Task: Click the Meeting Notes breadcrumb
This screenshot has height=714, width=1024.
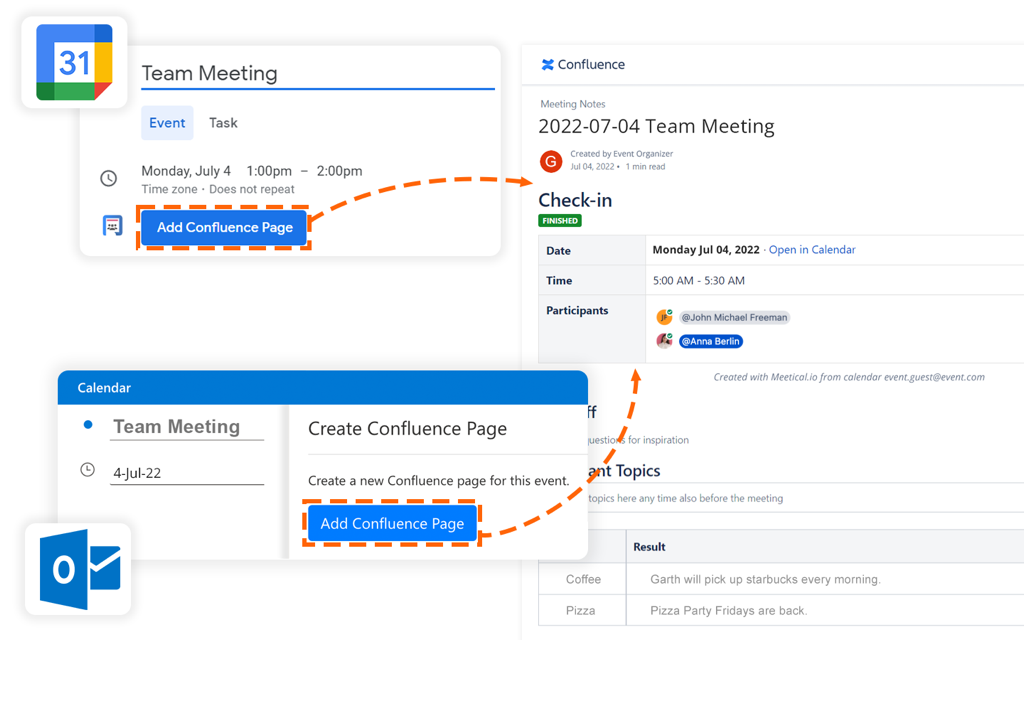Action: pyautogui.click(x=573, y=104)
